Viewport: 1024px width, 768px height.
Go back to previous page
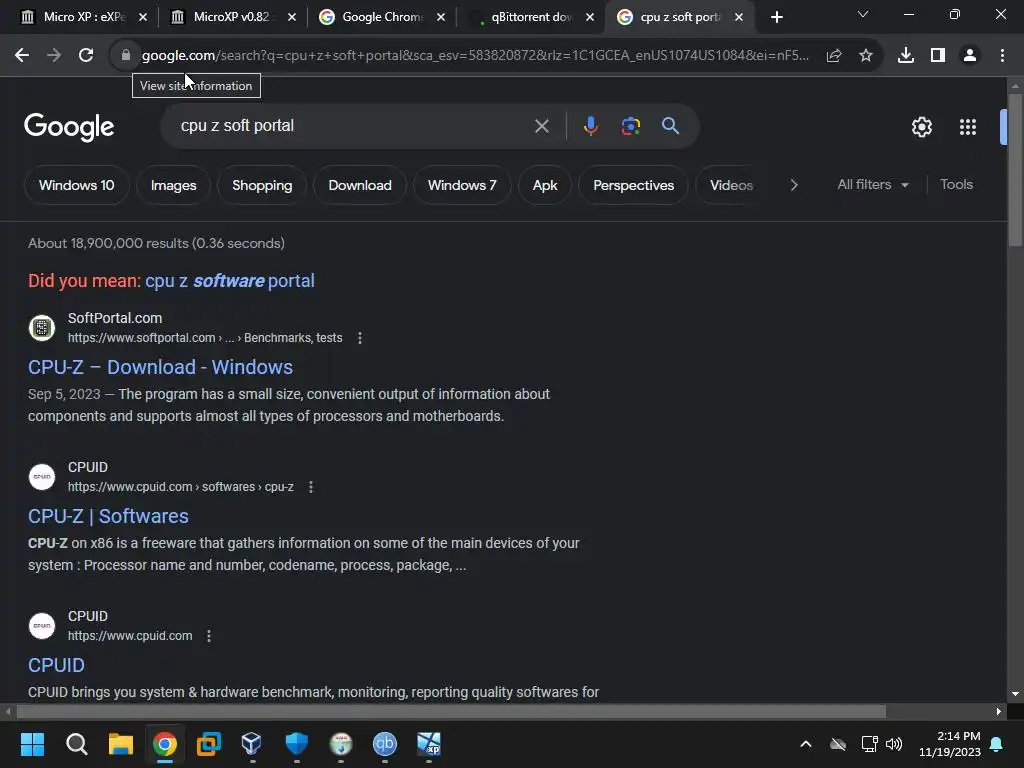pyautogui.click(x=22, y=56)
